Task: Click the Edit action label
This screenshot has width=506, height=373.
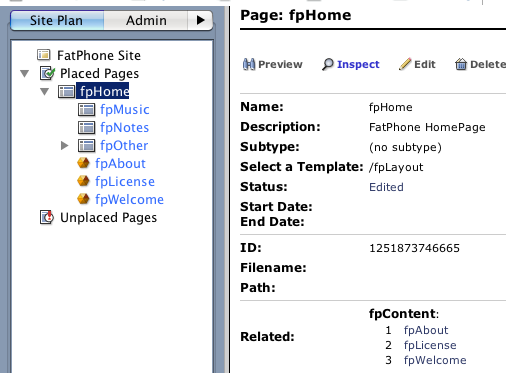Action: [425, 64]
